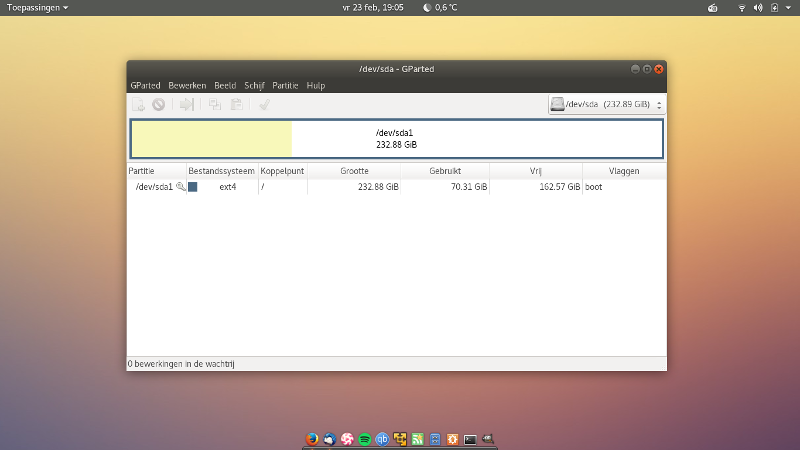
Task: Click the ext4 file system cell
Action: pos(228,187)
